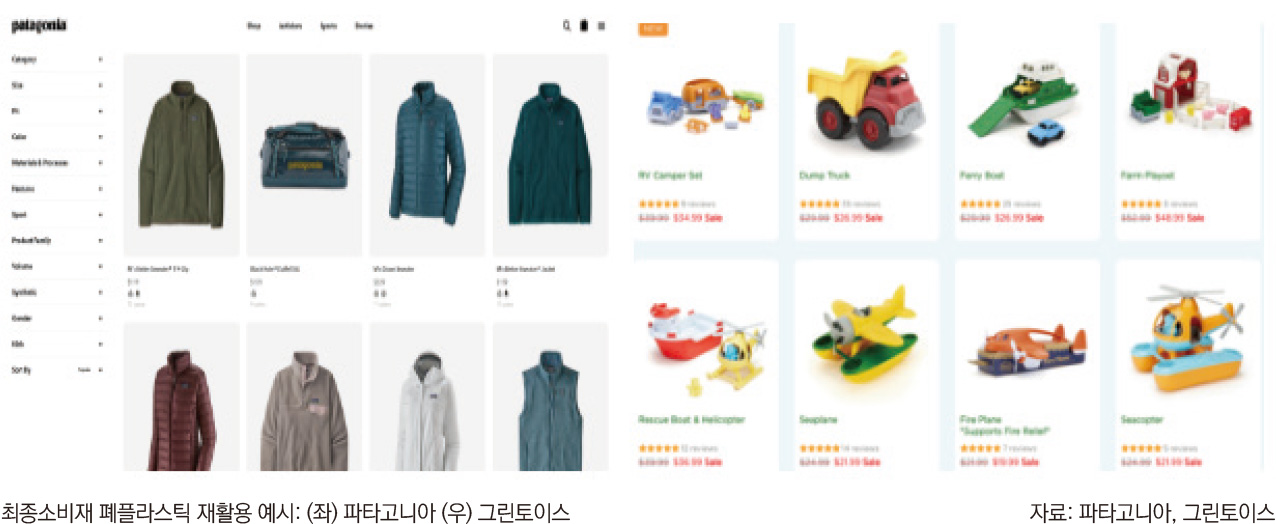Open the Sort By dropdown
The width and height of the screenshot is (1276, 524).
point(57,370)
